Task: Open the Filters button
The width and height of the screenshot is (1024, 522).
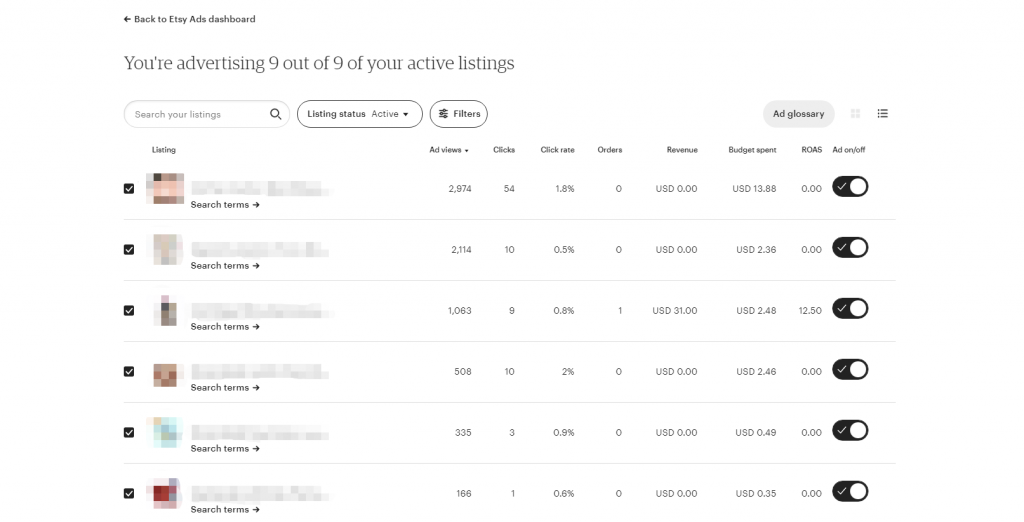Action: coord(459,114)
